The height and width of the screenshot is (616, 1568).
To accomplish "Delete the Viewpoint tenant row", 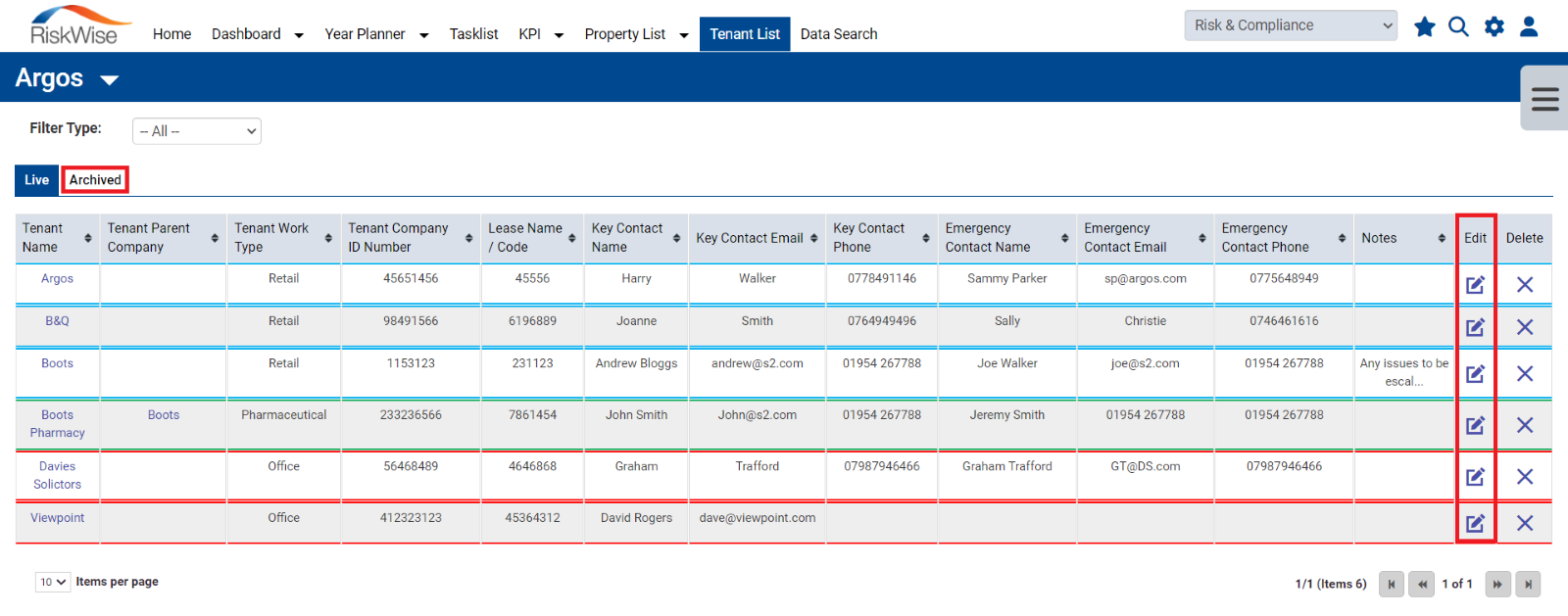I will 1525,523.
